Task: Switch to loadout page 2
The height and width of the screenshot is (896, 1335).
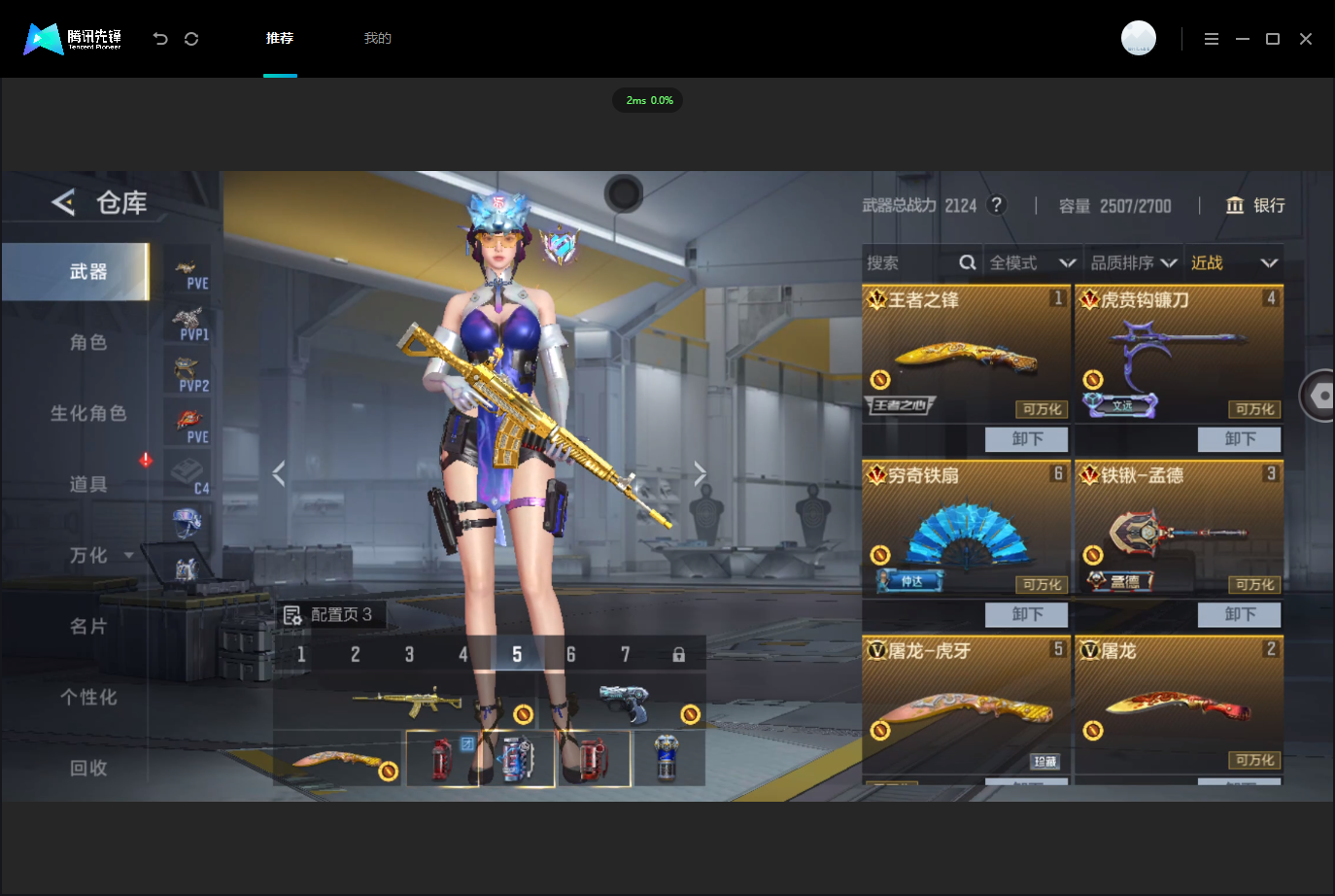Action: click(x=356, y=654)
